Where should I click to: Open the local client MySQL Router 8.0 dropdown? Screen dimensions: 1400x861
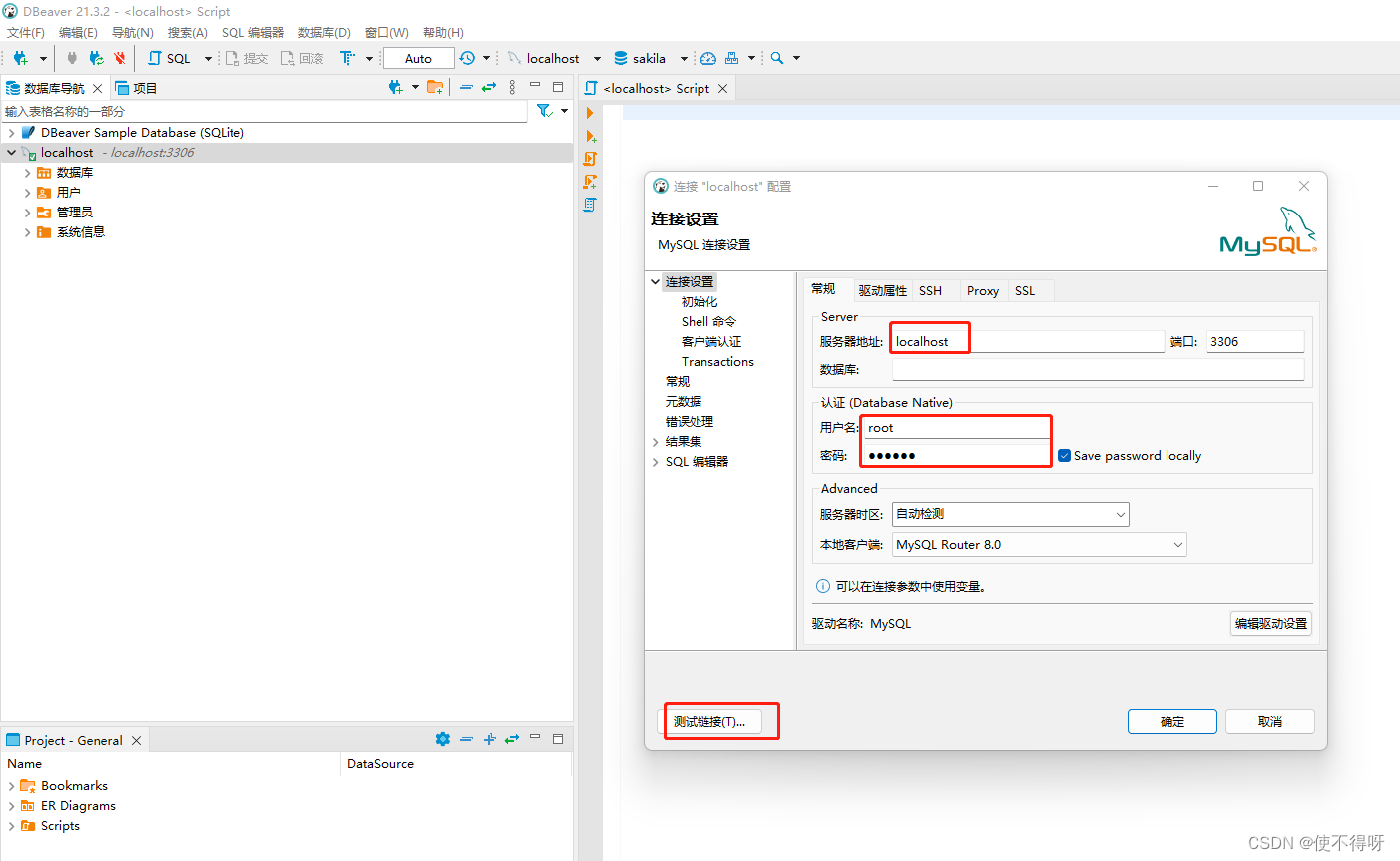(1039, 545)
